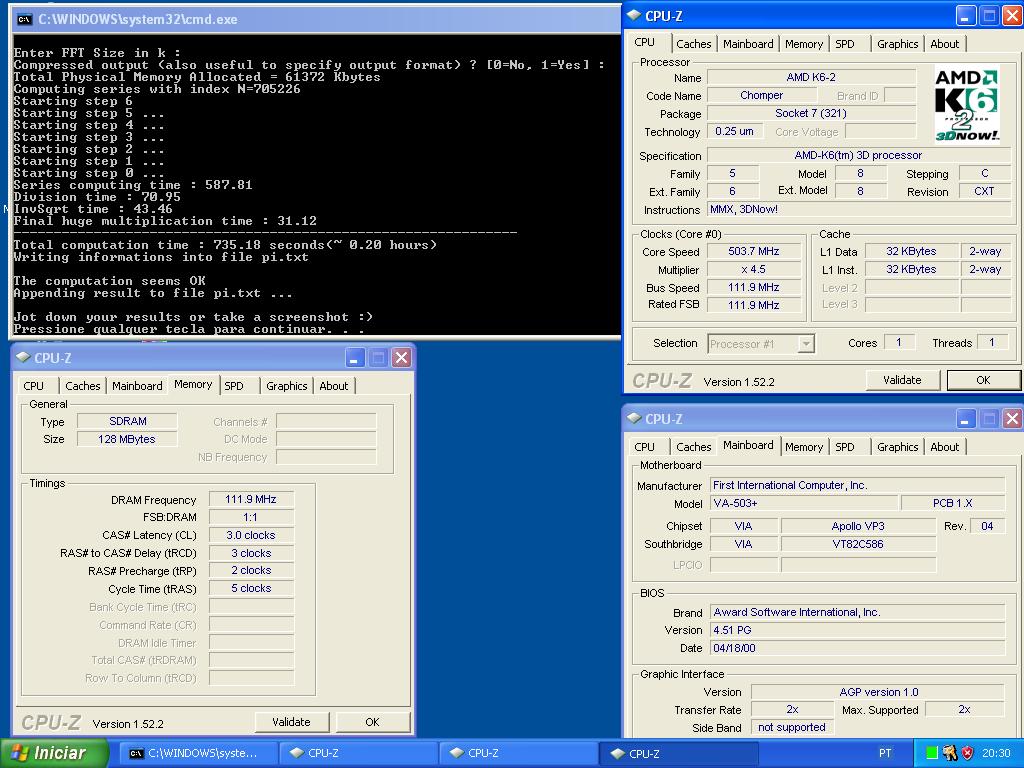Open Mainboard tab in CPU window
The height and width of the screenshot is (768, 1024).
748,44
